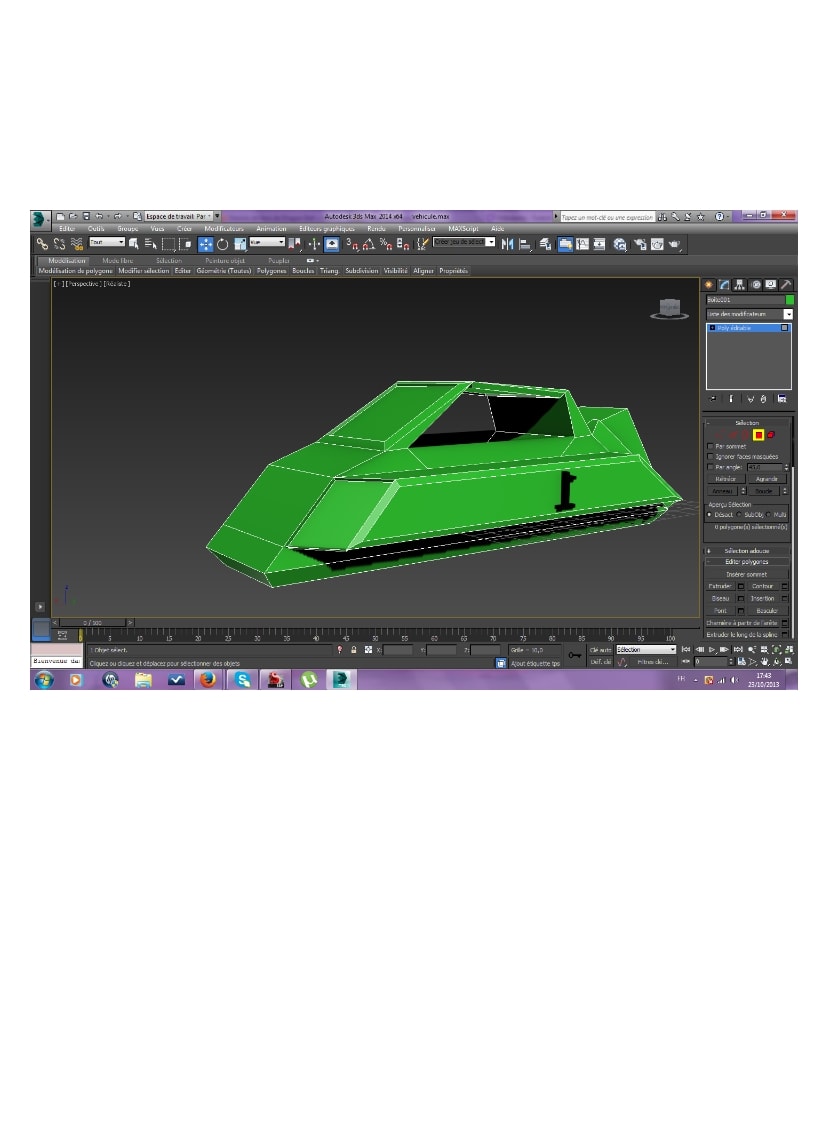Activate the Select and Rotate tool
Viewport: 827px width, 1142px height.
222,244
